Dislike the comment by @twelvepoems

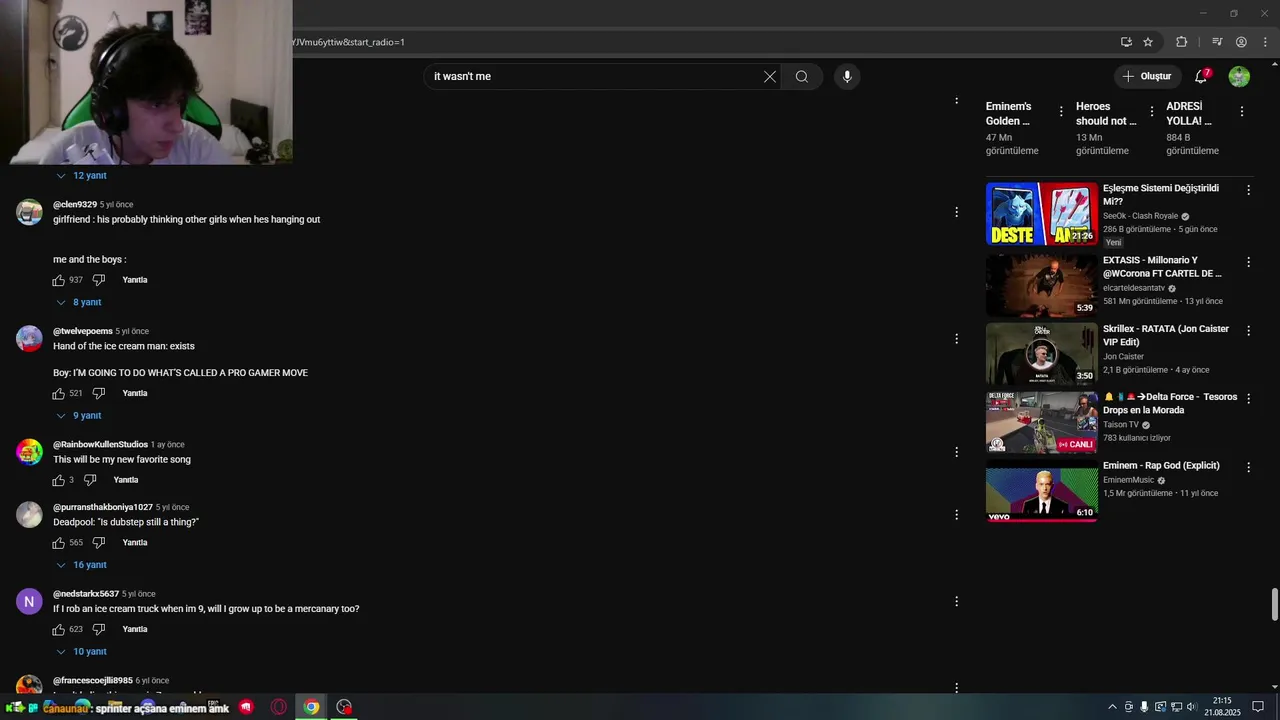(x=99, y=393)
